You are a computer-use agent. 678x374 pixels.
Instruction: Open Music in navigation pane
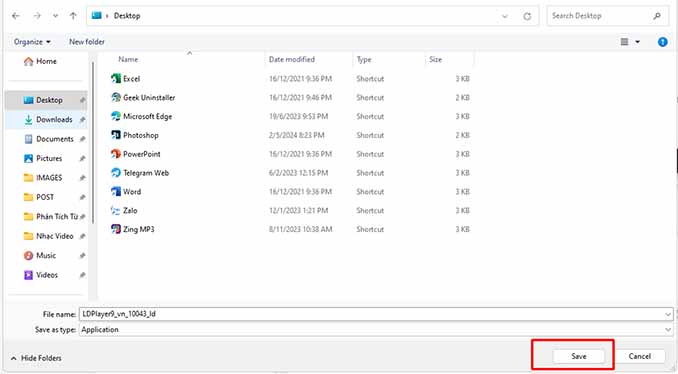pyautogui.click(x=47, y=256)
